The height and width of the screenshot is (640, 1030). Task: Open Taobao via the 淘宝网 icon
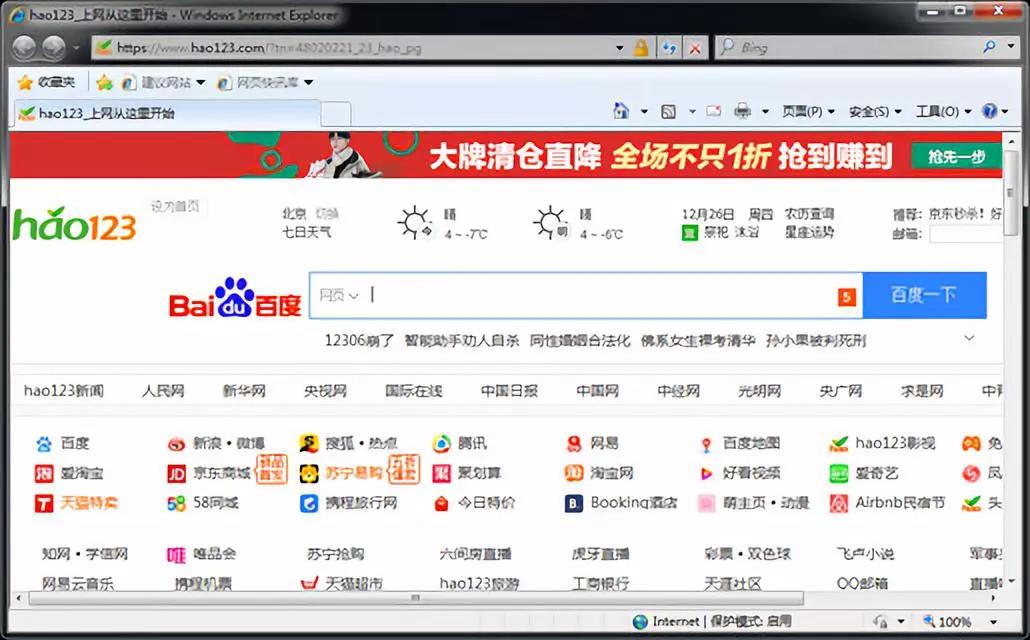575,473
